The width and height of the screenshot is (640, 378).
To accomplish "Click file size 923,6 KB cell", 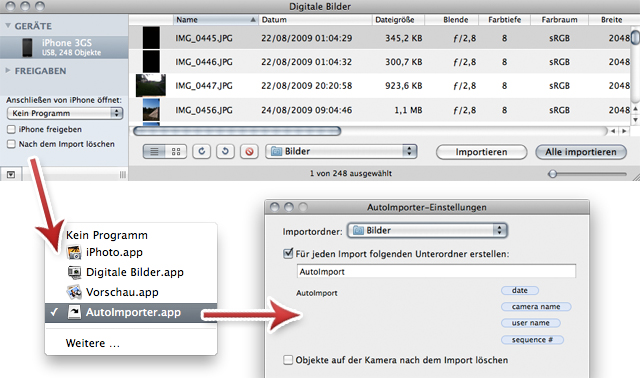I will pos(403,85).
